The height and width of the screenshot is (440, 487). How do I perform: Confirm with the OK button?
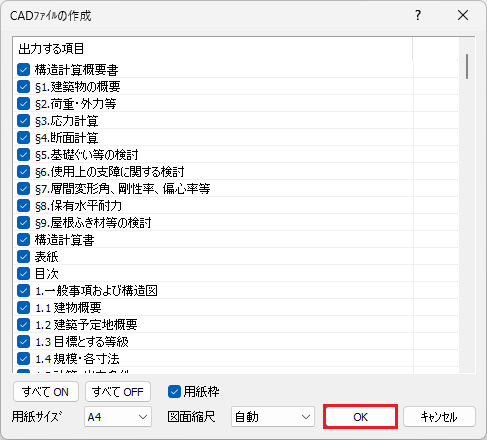pyautogui.click(x=360, y=417)
